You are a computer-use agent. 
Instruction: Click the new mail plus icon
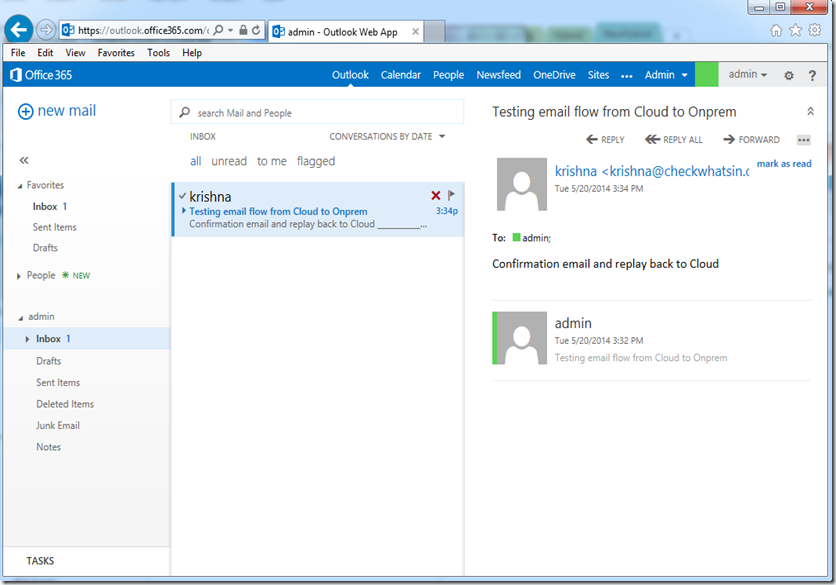coord(26,111)
